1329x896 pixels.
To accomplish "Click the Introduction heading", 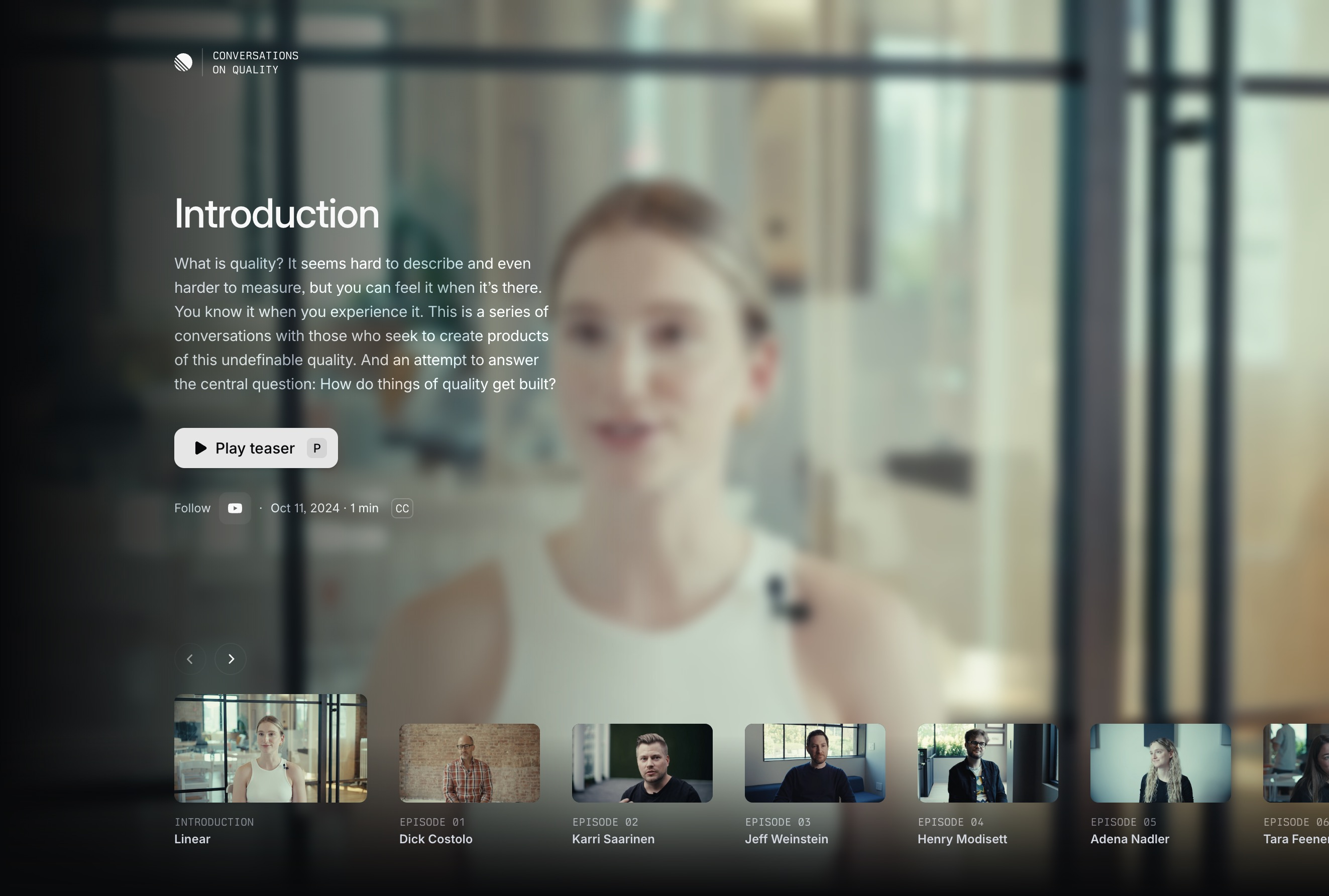I will 277,214.
